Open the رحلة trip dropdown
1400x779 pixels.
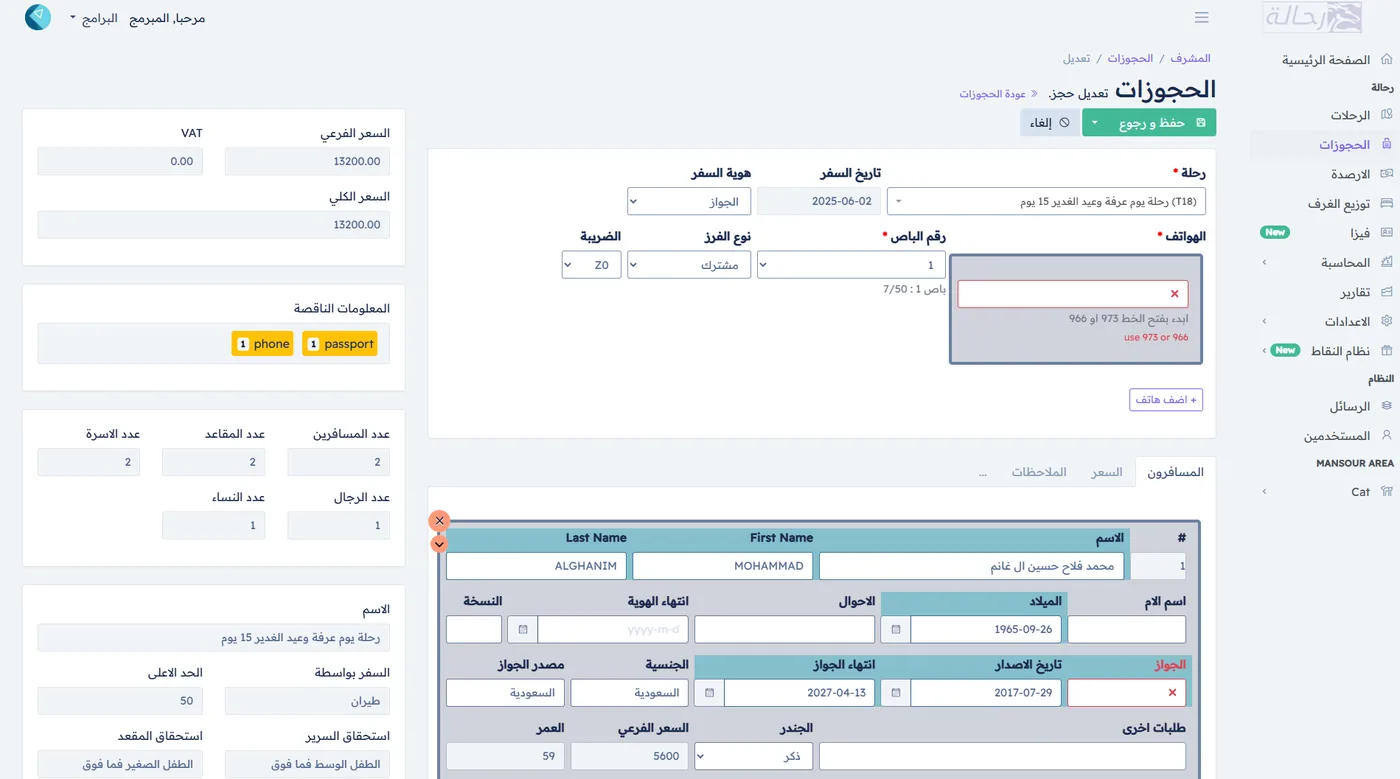[1046, 201]
